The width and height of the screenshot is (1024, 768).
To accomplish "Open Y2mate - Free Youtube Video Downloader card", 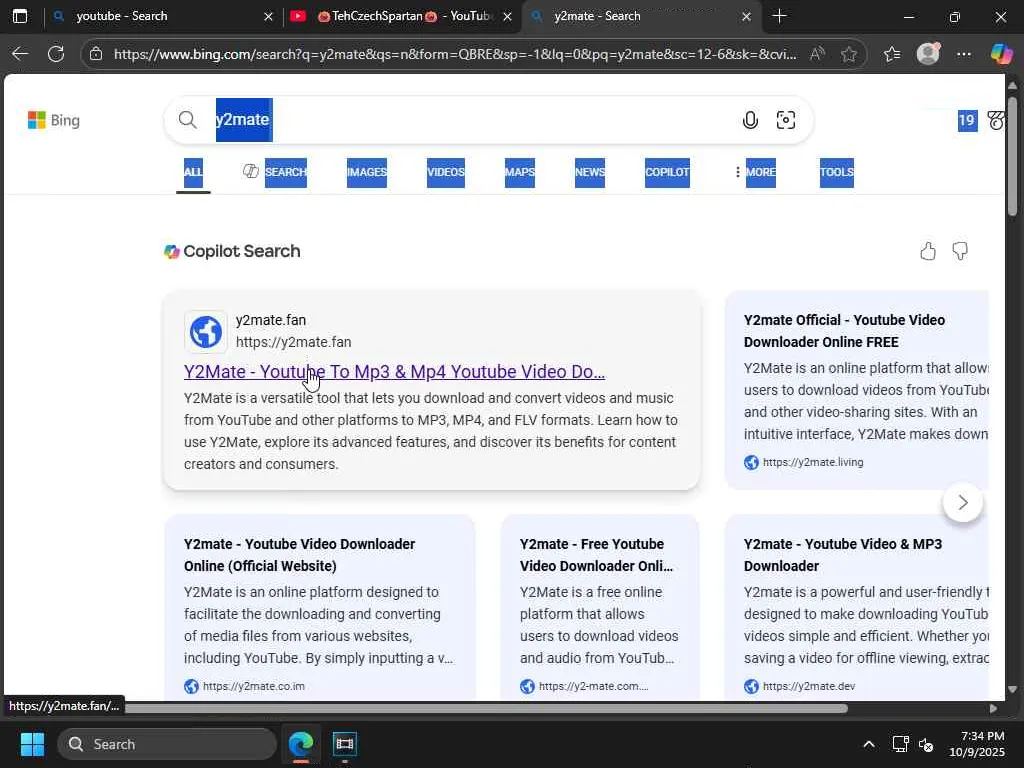I will point(596,555).
